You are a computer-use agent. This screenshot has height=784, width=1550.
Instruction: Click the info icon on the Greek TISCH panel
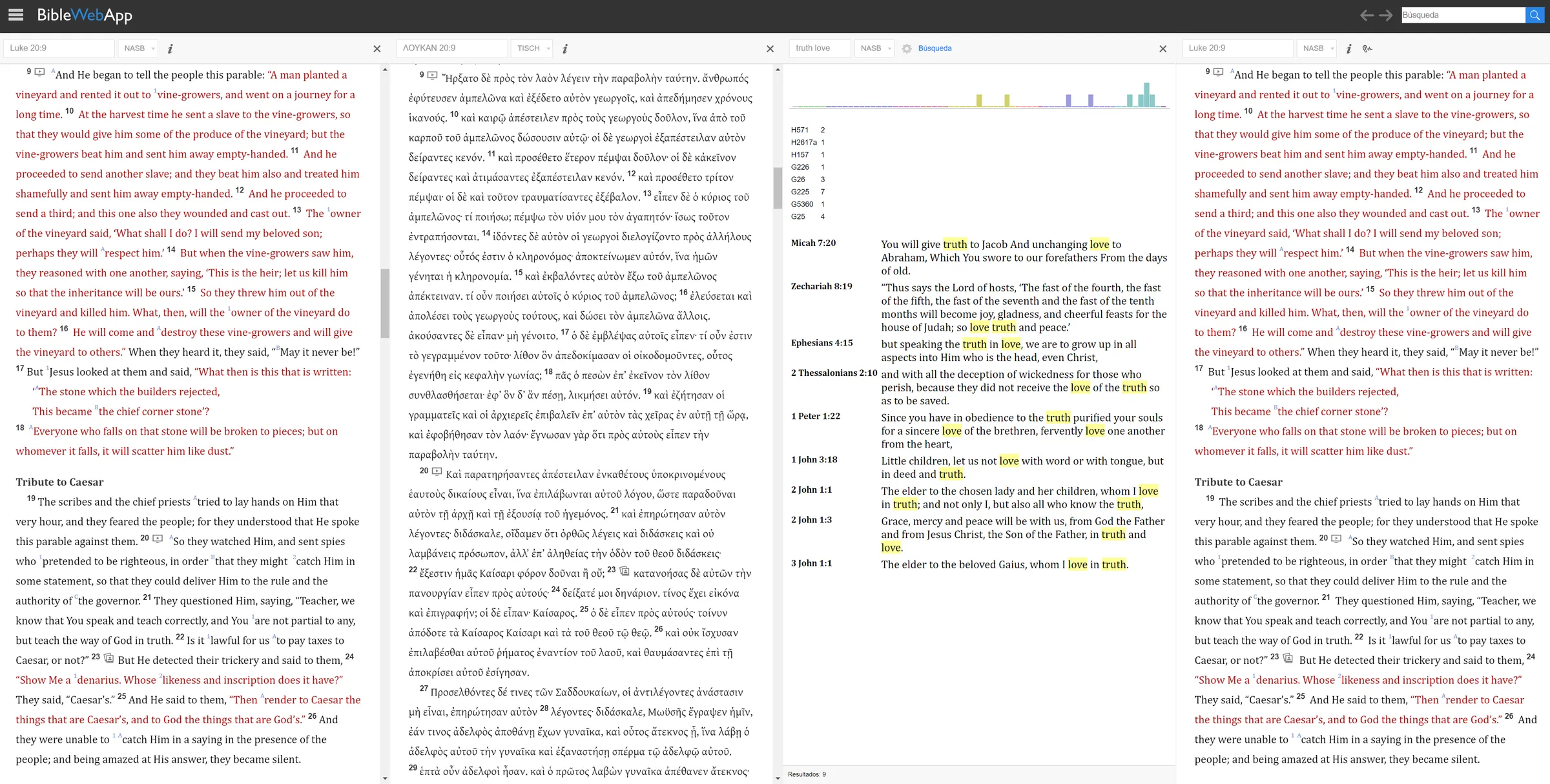pyautogui.click(x=565, y=48)
